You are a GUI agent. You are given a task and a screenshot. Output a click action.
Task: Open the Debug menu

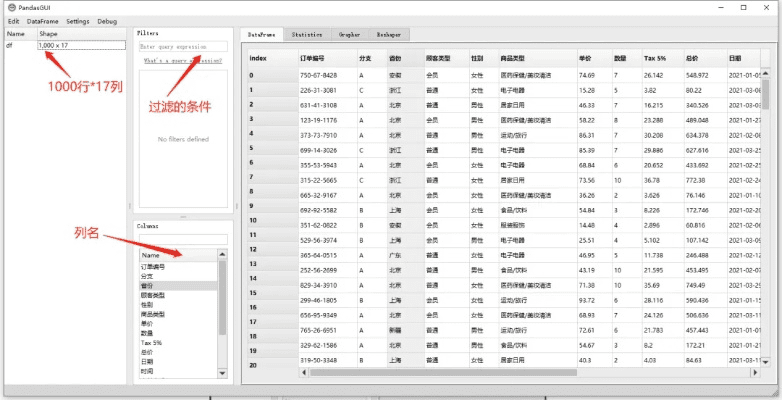[107, 21]
